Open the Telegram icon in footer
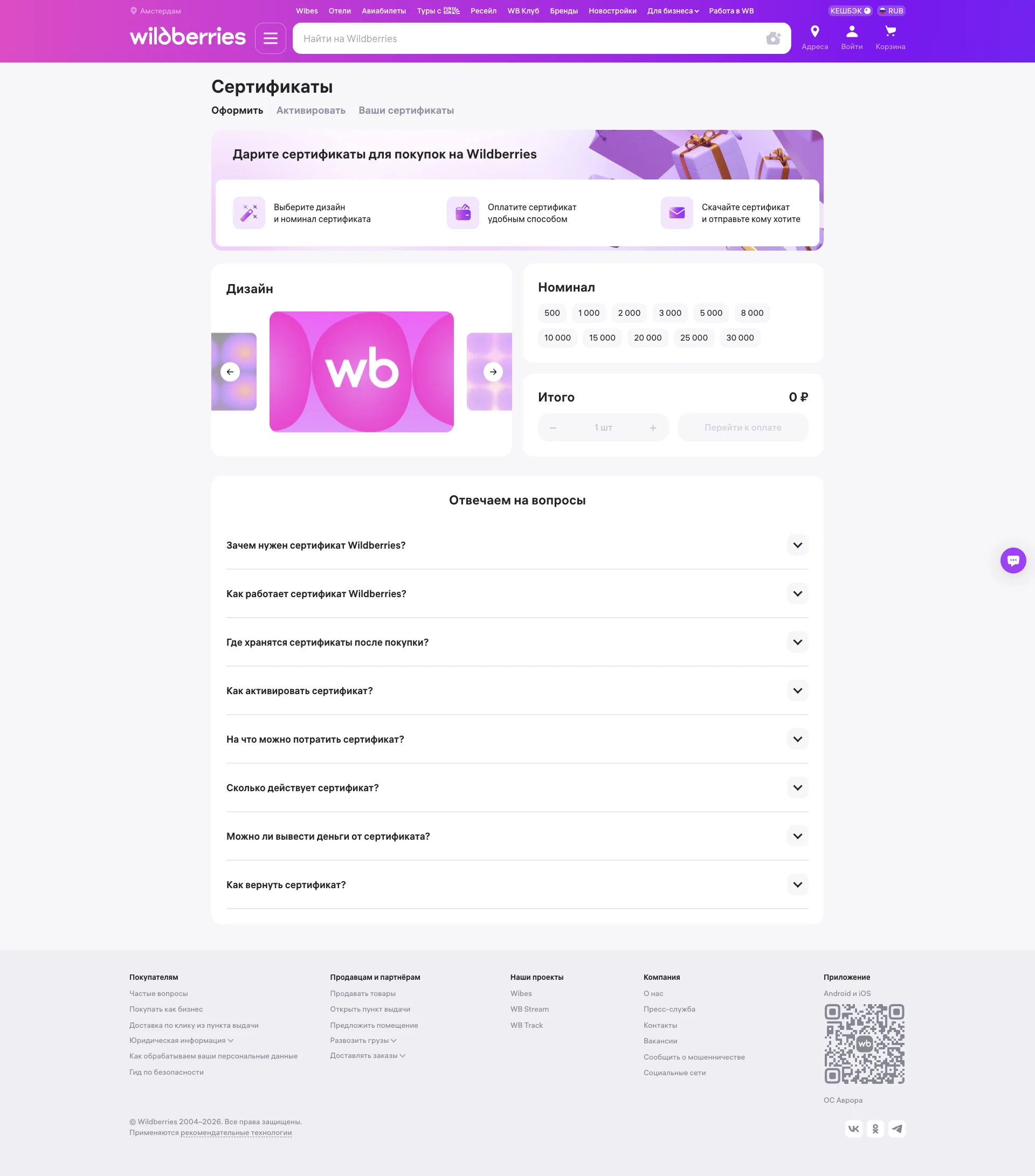This screenshot has height=1176, width=1035. click(897, 1129)
